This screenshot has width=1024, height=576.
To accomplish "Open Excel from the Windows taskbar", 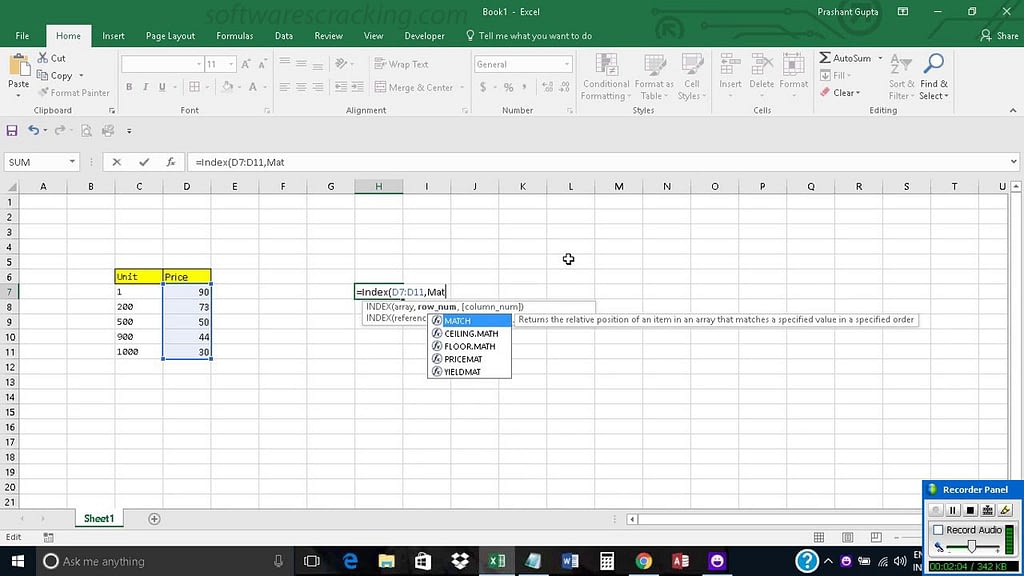I will coord(496,561).
